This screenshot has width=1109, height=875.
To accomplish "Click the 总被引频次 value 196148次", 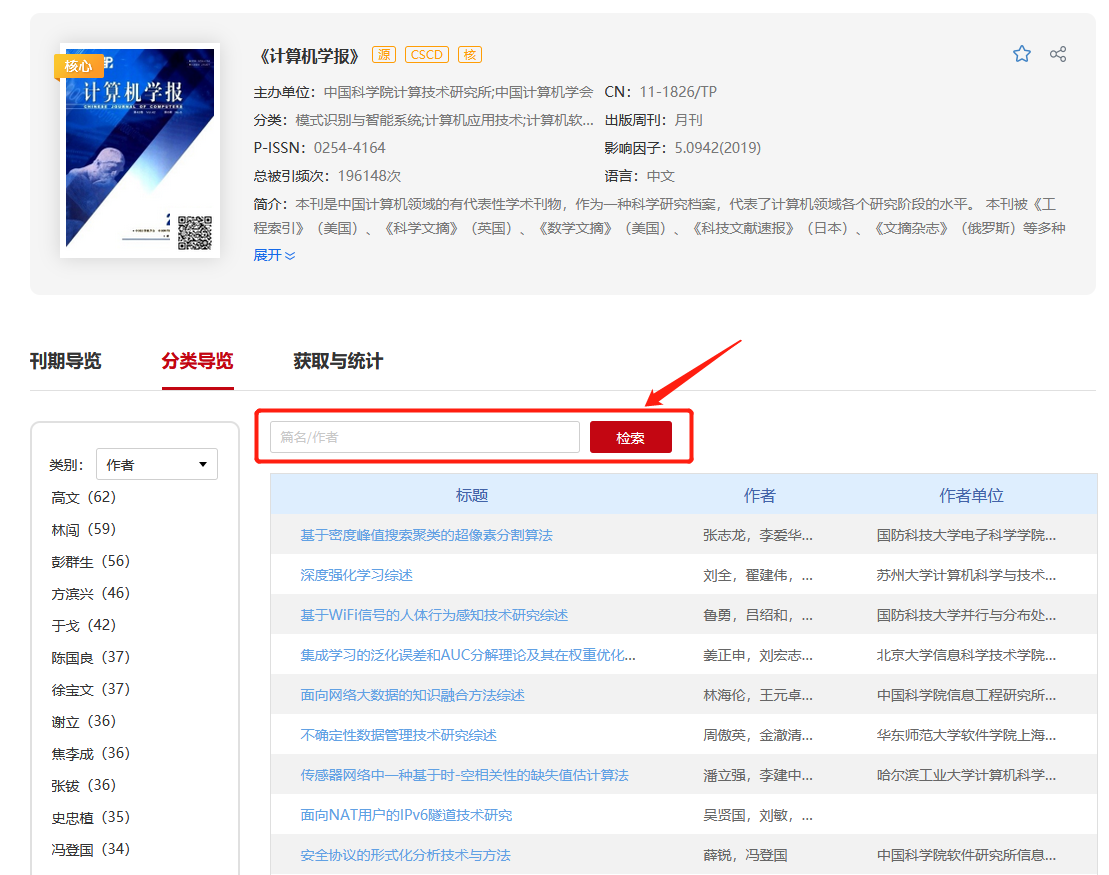I will [369, 175].
